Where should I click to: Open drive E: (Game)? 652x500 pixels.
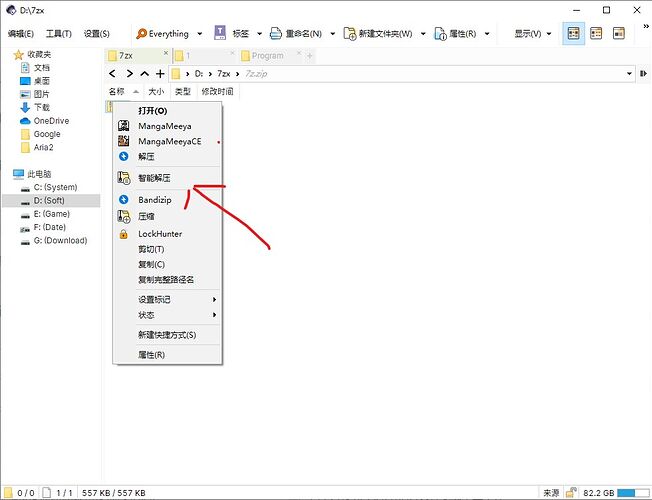[x=46, y=214]
